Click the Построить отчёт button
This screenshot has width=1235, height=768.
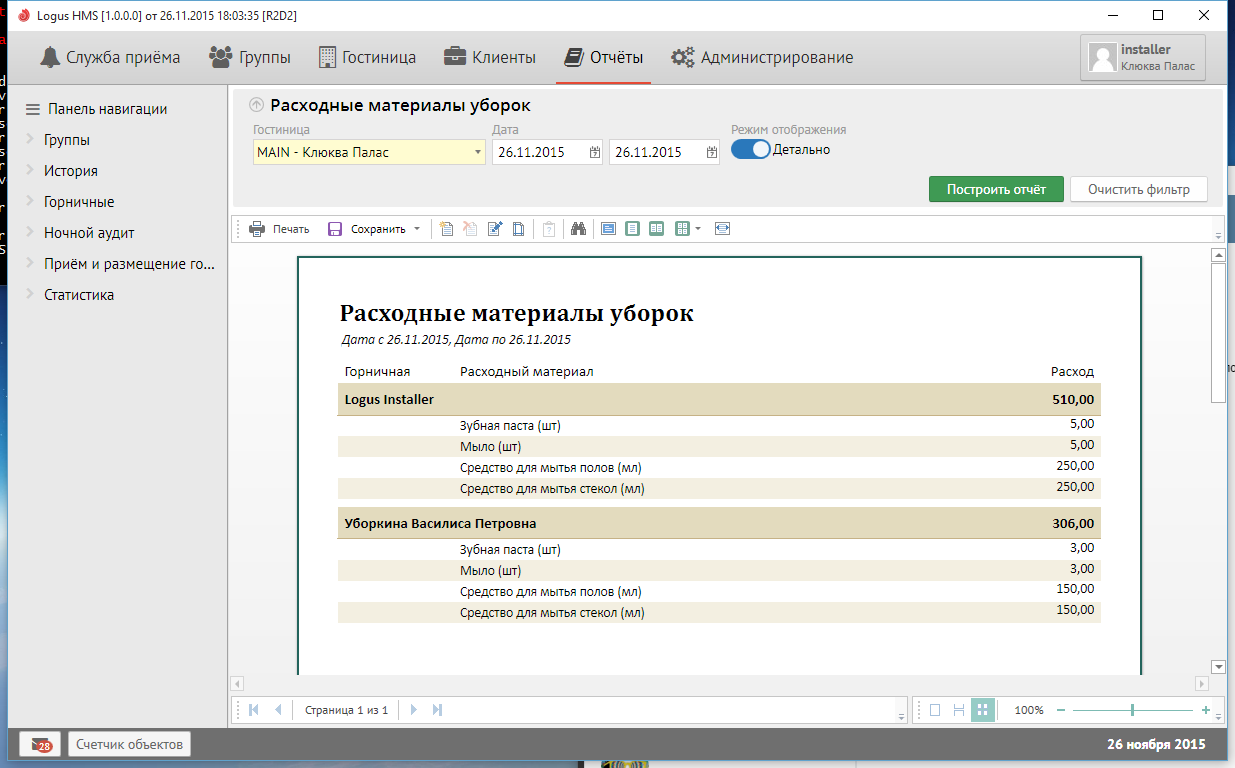pyautogui.click(x=996, y=189)
